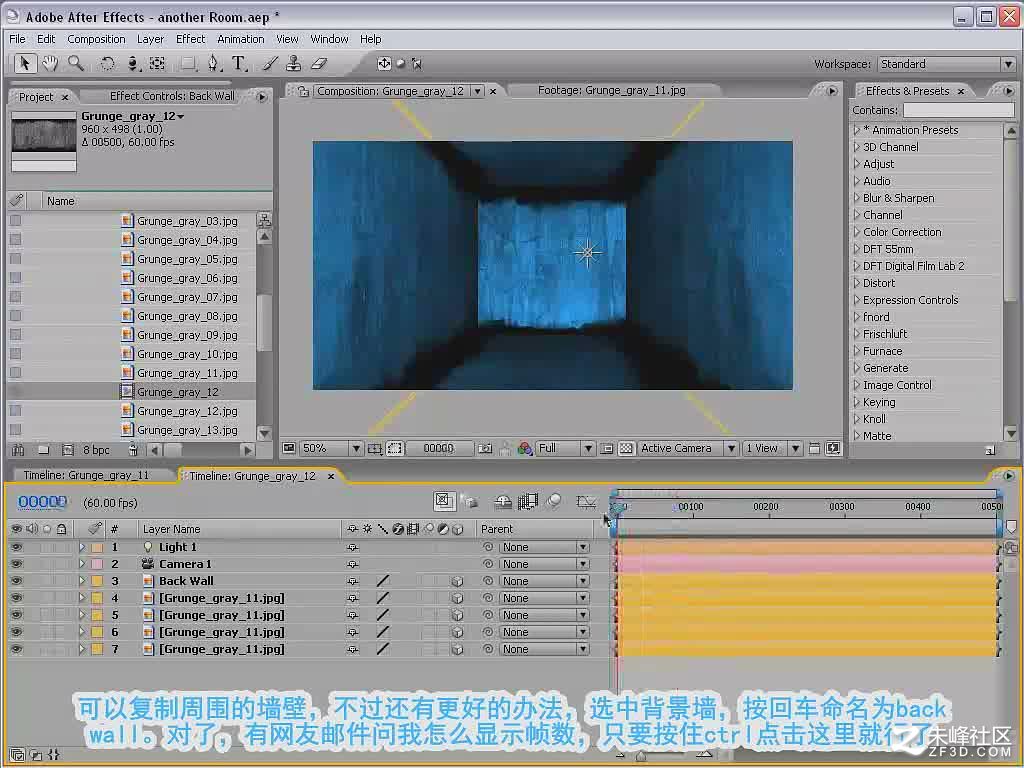1024x768 pixels.
Task: Click the yellow label swatch of Back Wall
Action: (x=97, y=581)
